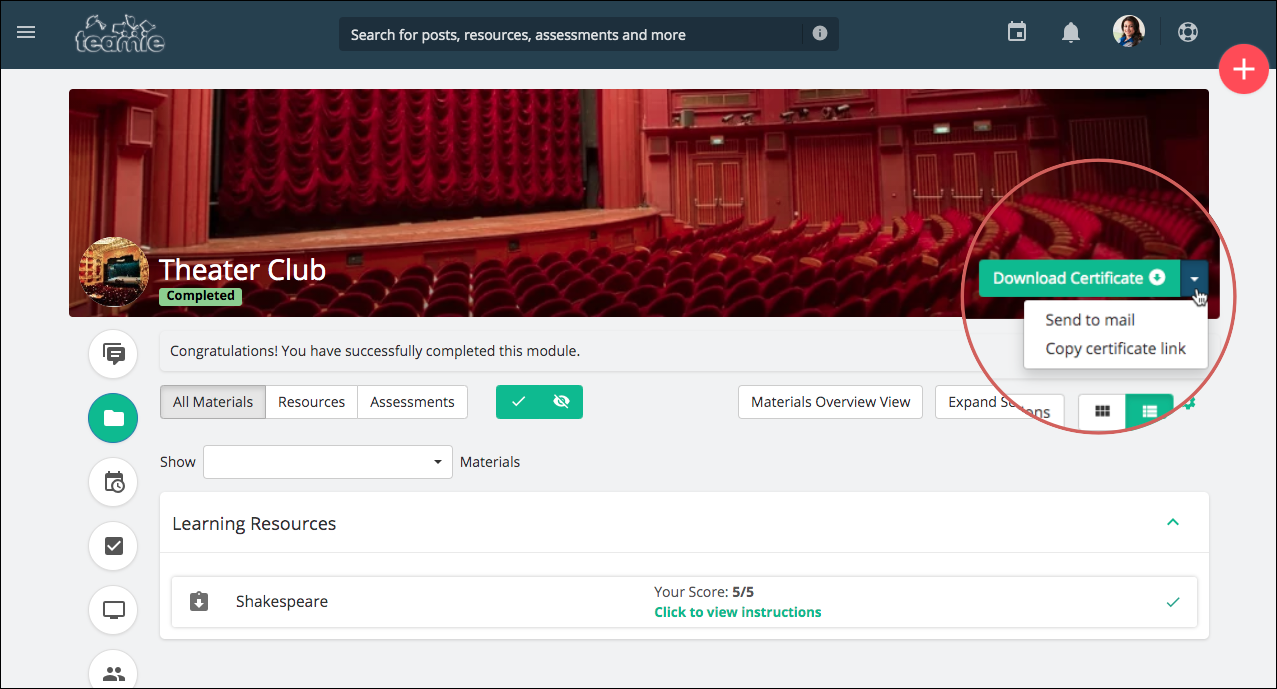Open the Show materials dropdown
This screenshot has height=689, width=1277.
(x=328, y=462)
